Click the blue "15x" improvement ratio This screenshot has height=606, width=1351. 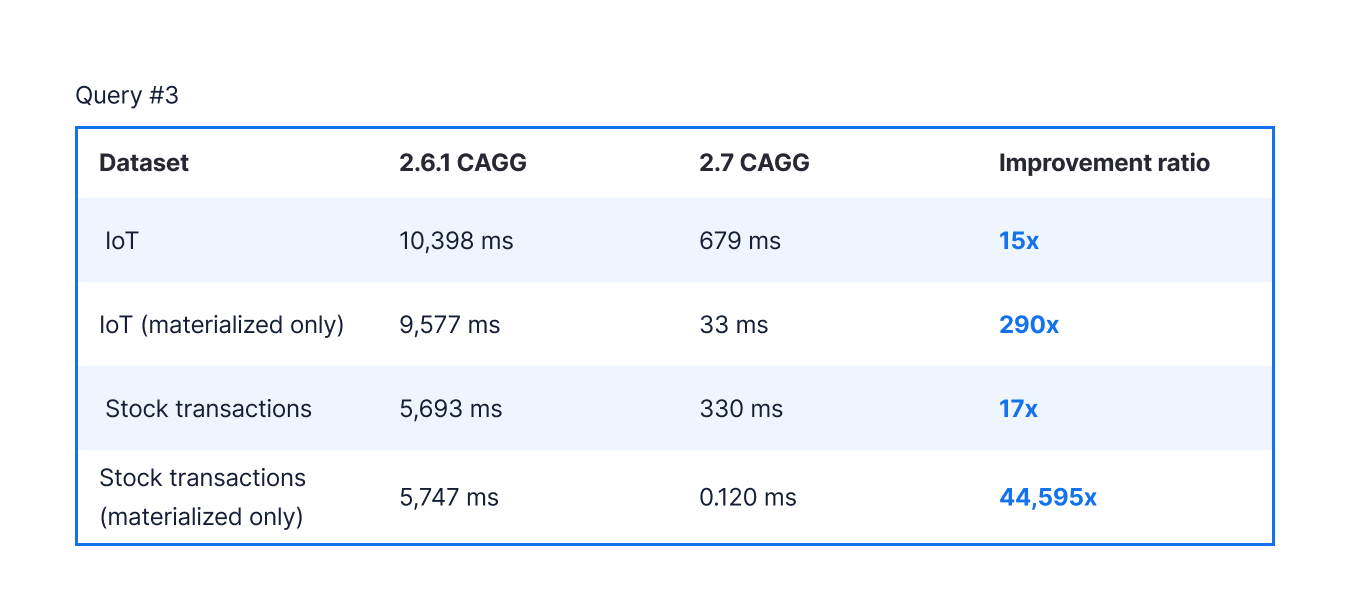(1019, 241)
